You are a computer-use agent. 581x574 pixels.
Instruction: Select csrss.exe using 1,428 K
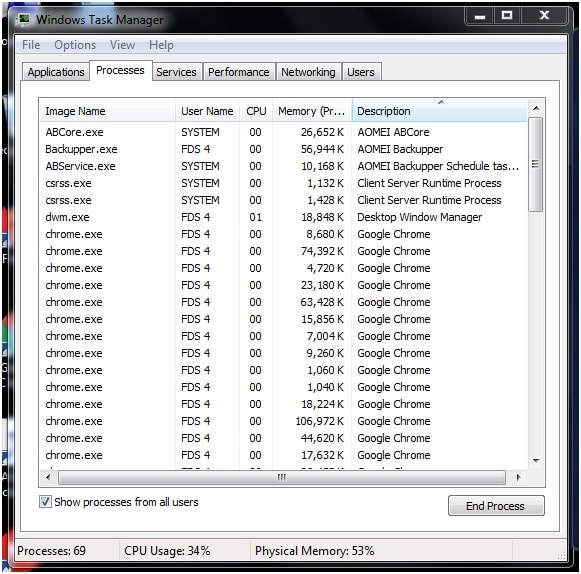[x=283, y=200]
